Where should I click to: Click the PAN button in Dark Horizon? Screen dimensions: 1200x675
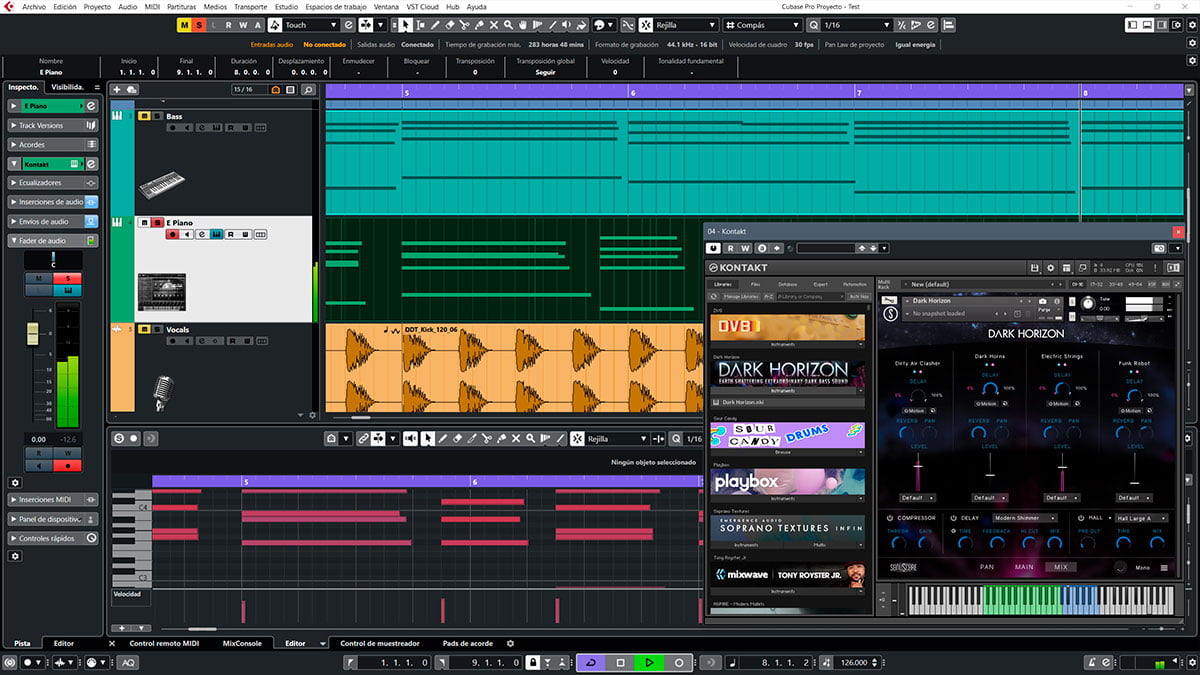click(987, 567)
